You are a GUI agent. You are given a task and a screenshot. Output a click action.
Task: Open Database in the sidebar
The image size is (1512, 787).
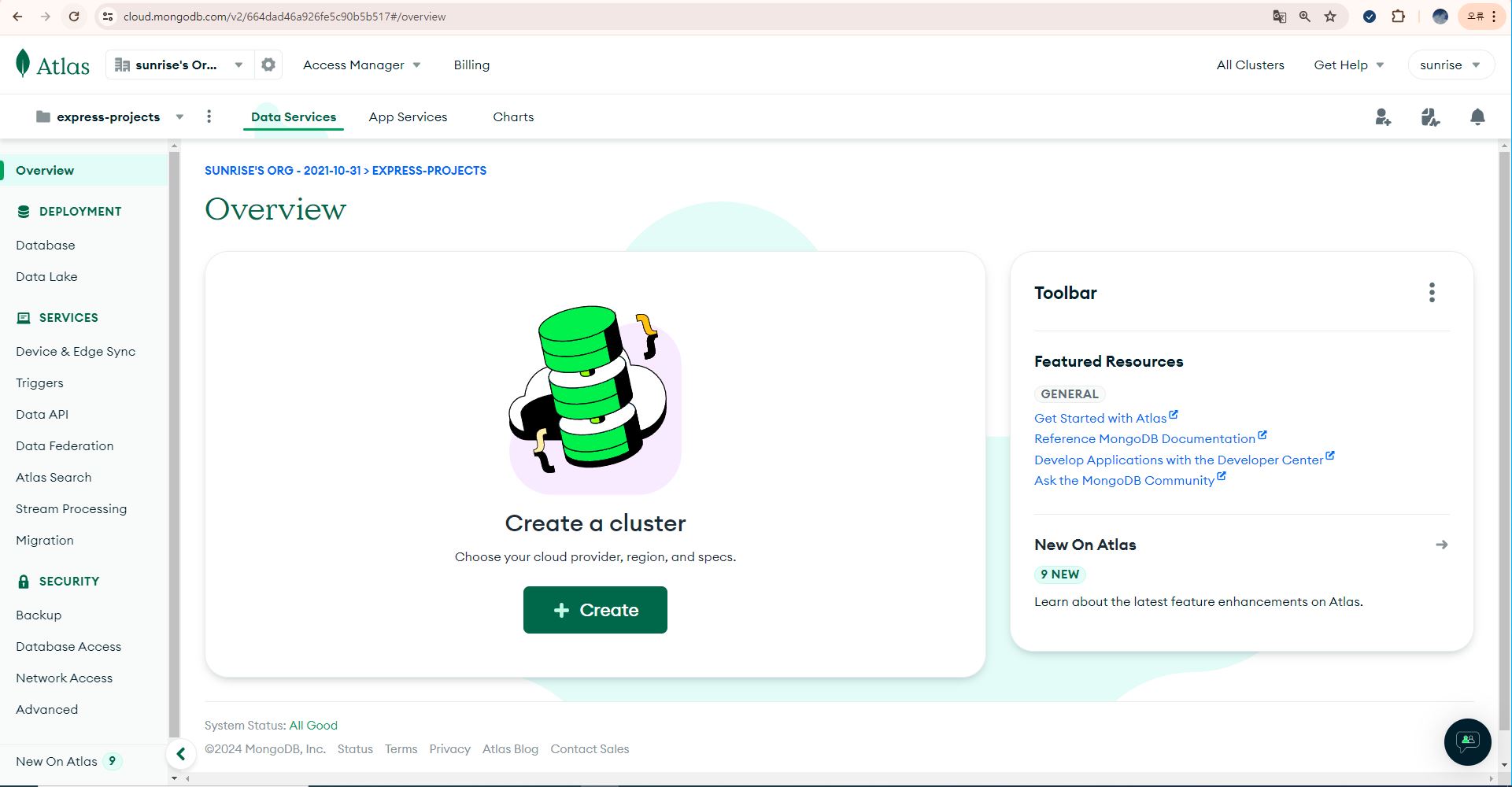[46, 245]
